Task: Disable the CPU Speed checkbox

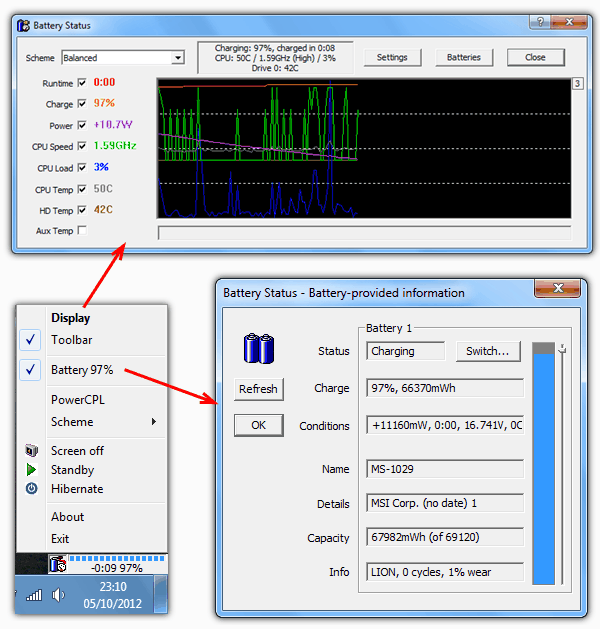Action: pos(82,146)
